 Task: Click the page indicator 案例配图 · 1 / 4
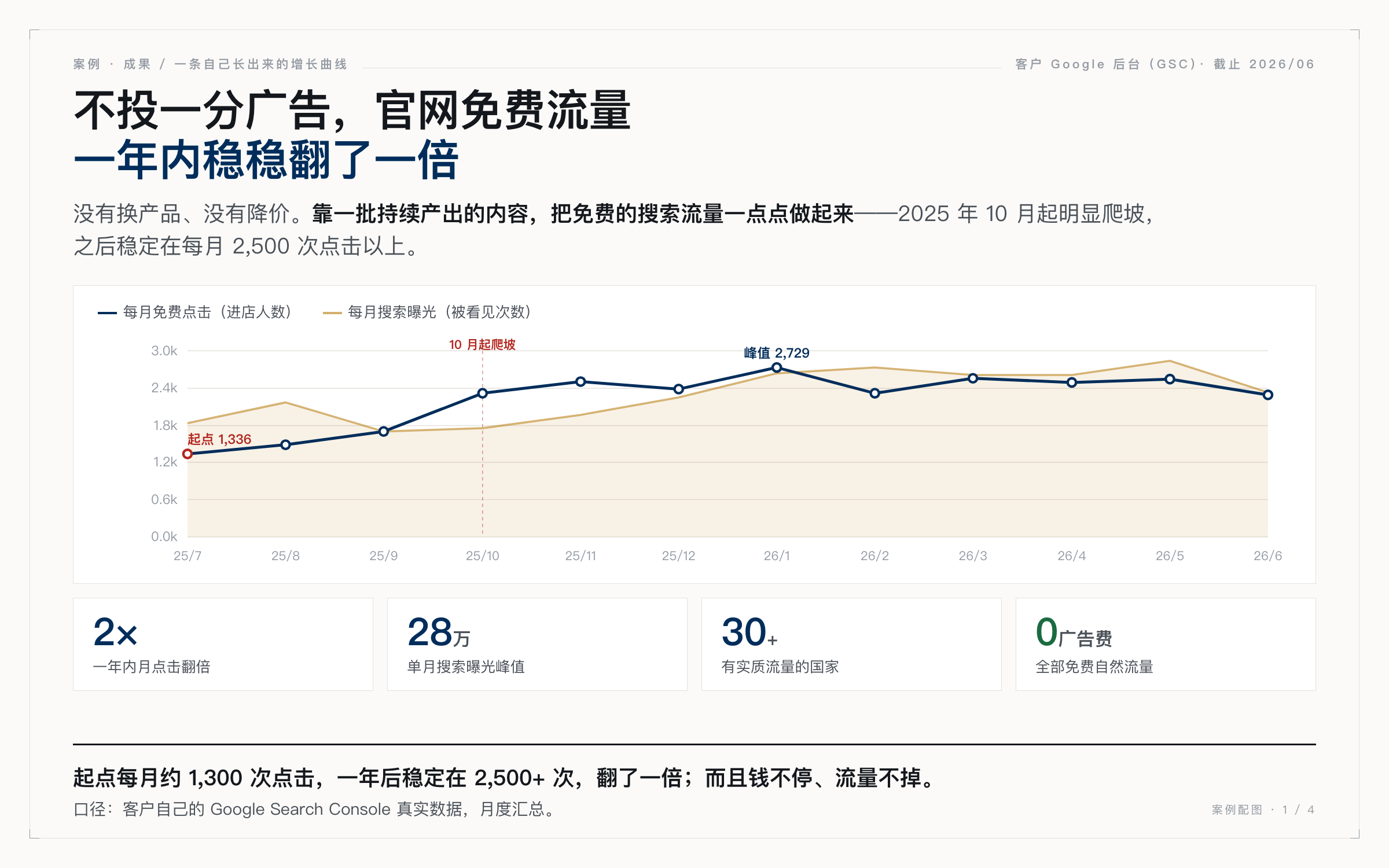point(1263,810)
